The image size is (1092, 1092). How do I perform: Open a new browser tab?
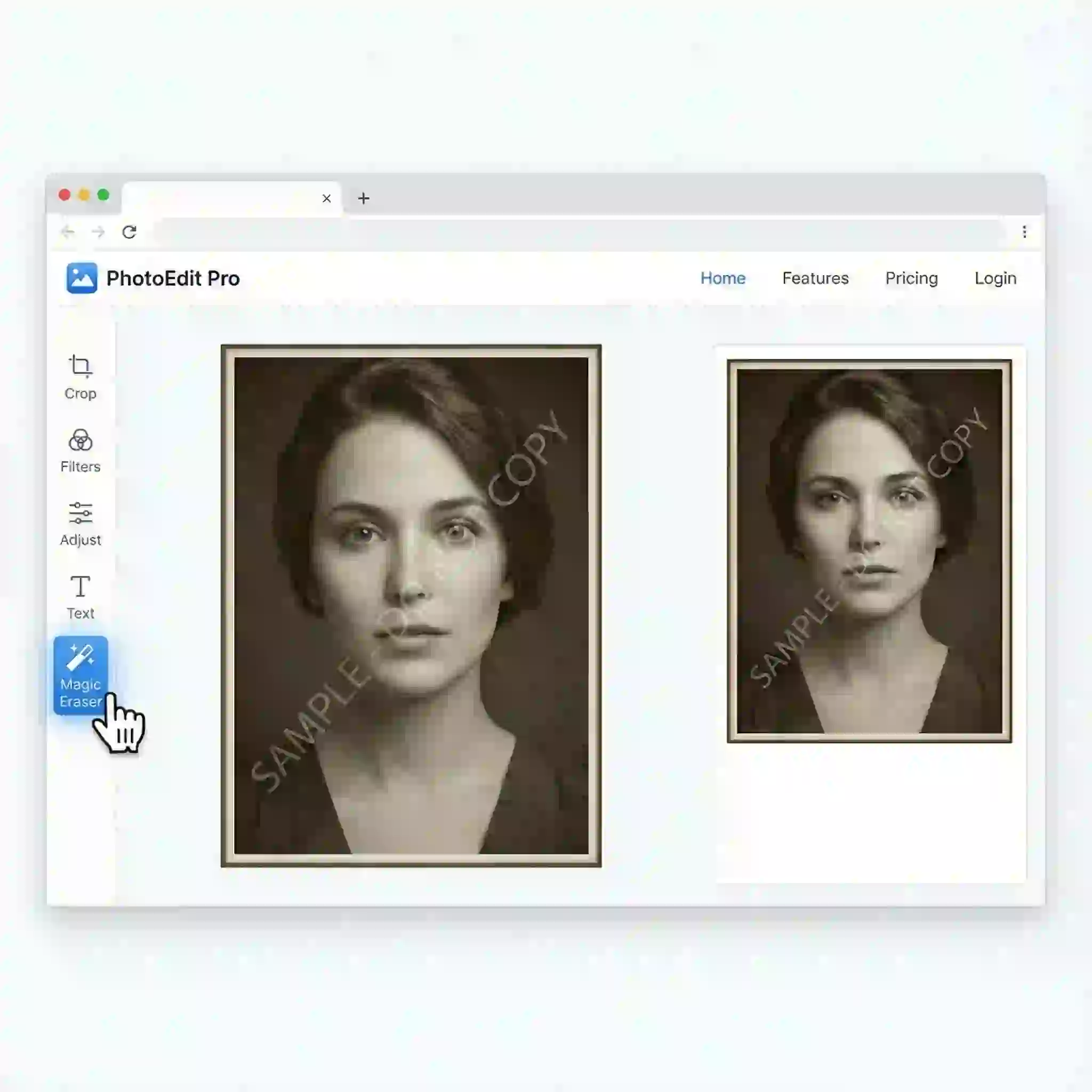[363, 198]
